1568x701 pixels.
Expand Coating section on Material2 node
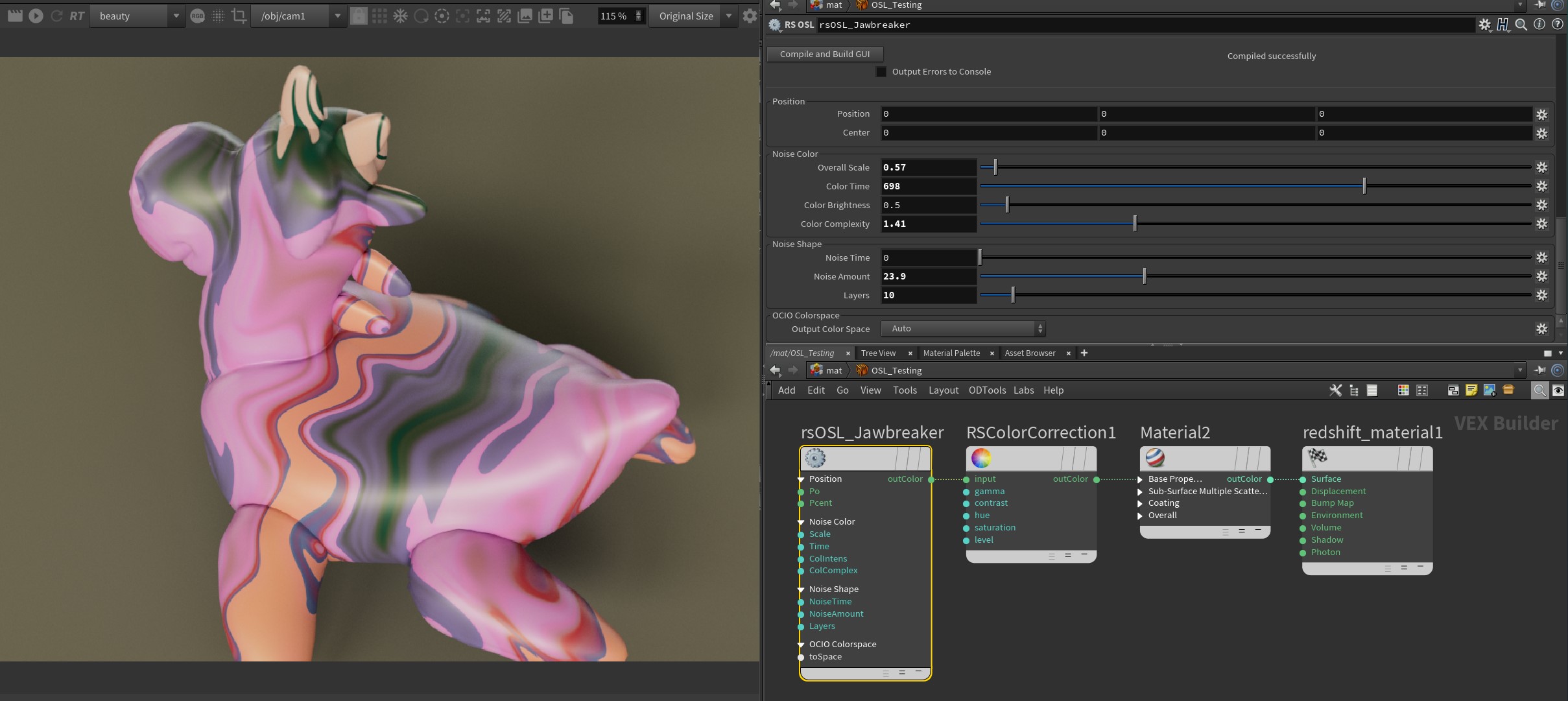[1140, 503]
